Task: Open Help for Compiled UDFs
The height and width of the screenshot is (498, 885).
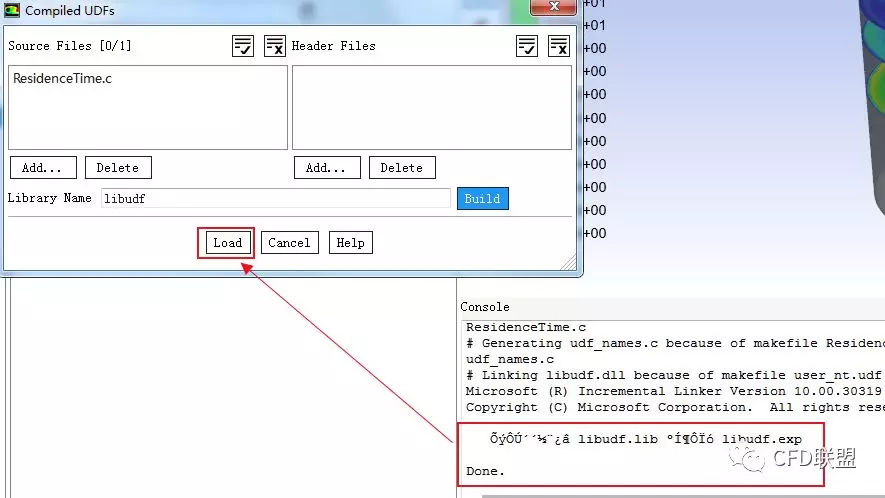Action: 350,243
